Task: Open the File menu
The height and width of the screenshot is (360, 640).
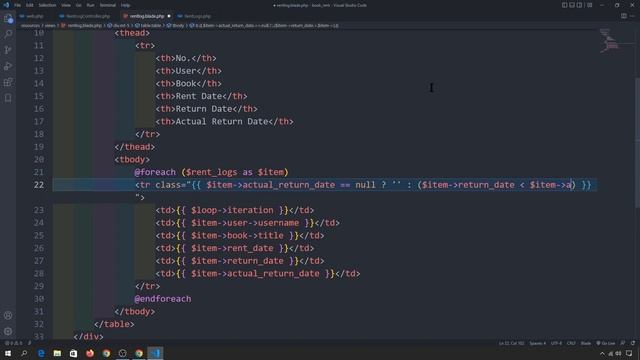Action: [x=18, y=5]
